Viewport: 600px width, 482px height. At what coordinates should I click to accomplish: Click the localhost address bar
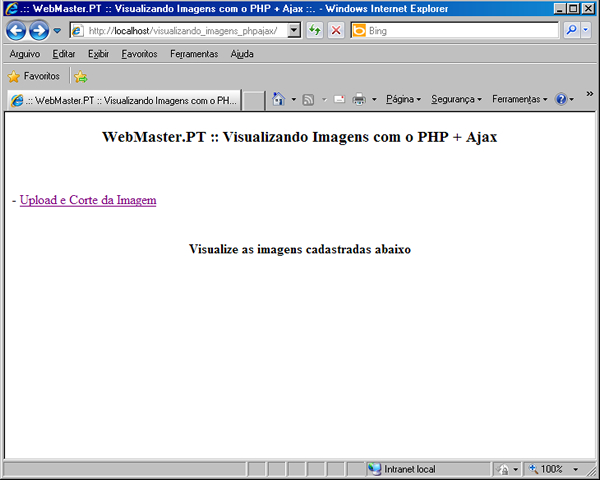pos(179,31)
